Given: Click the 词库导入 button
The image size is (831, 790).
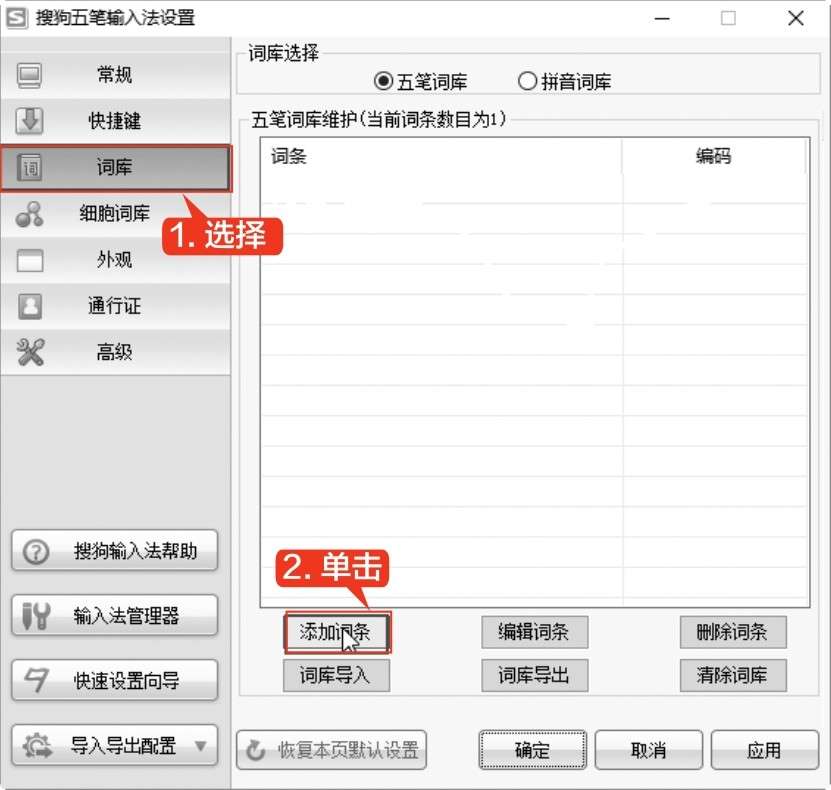Looking at the screenshot, I should [337, 675].
